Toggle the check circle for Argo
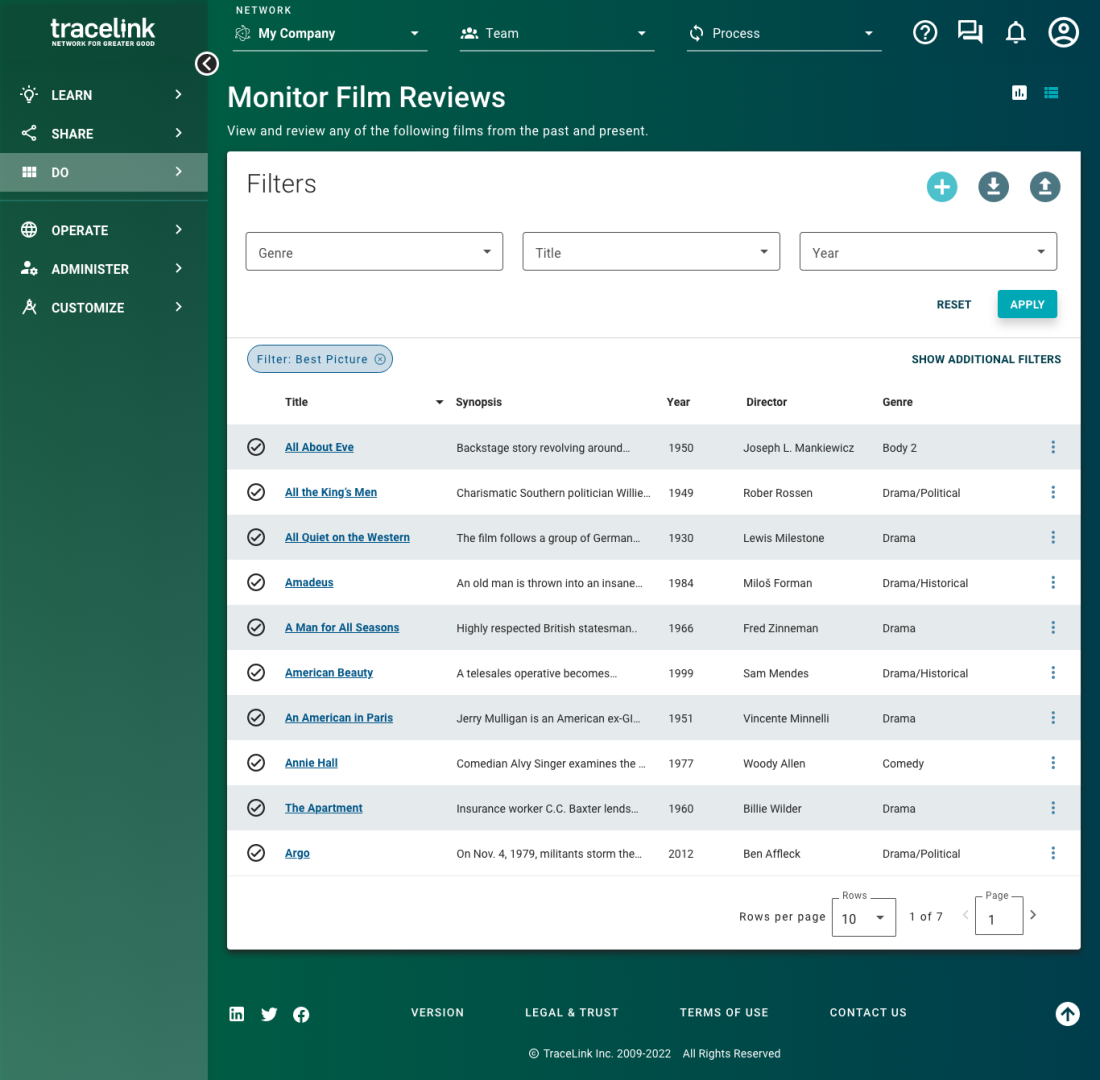This screenshot has height=1080, width=1100. [x=256, y=853]
